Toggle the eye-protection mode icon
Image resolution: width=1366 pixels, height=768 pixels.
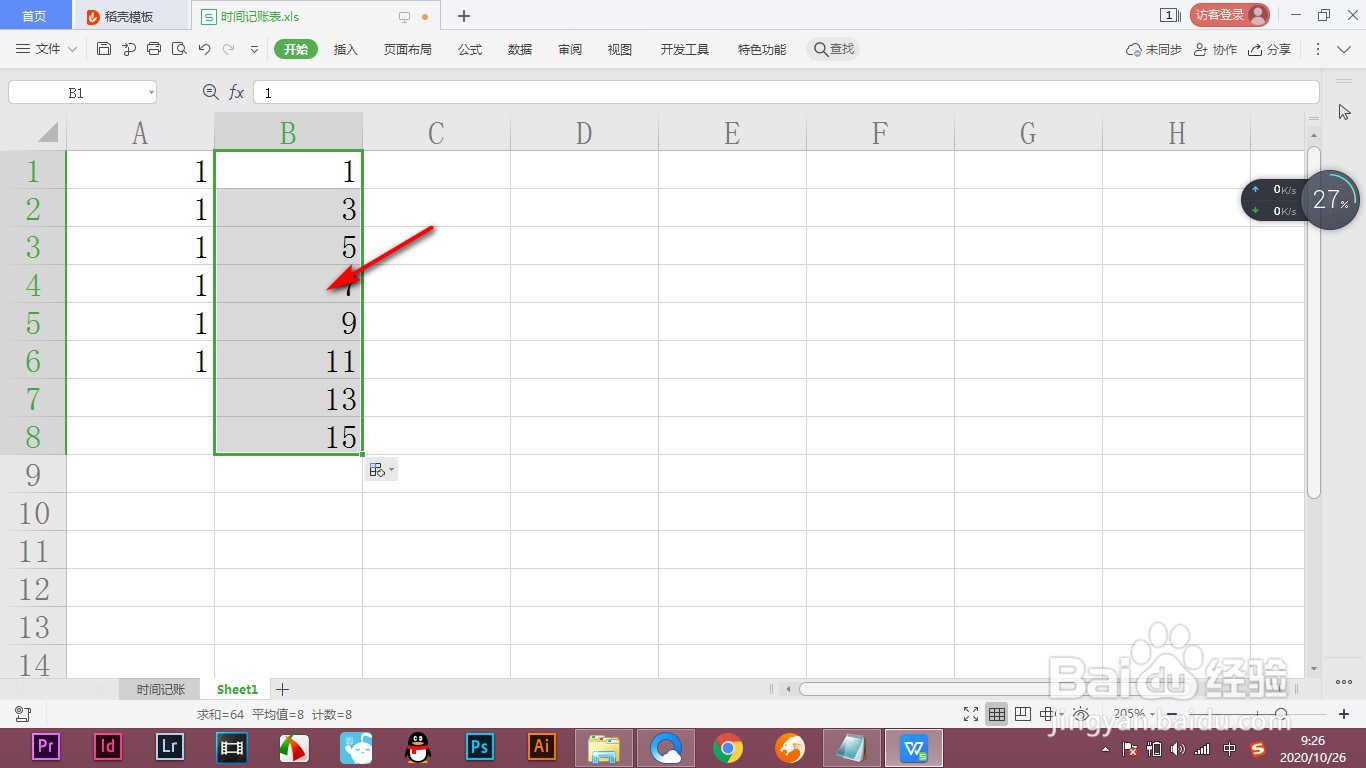coord(1081,714)
